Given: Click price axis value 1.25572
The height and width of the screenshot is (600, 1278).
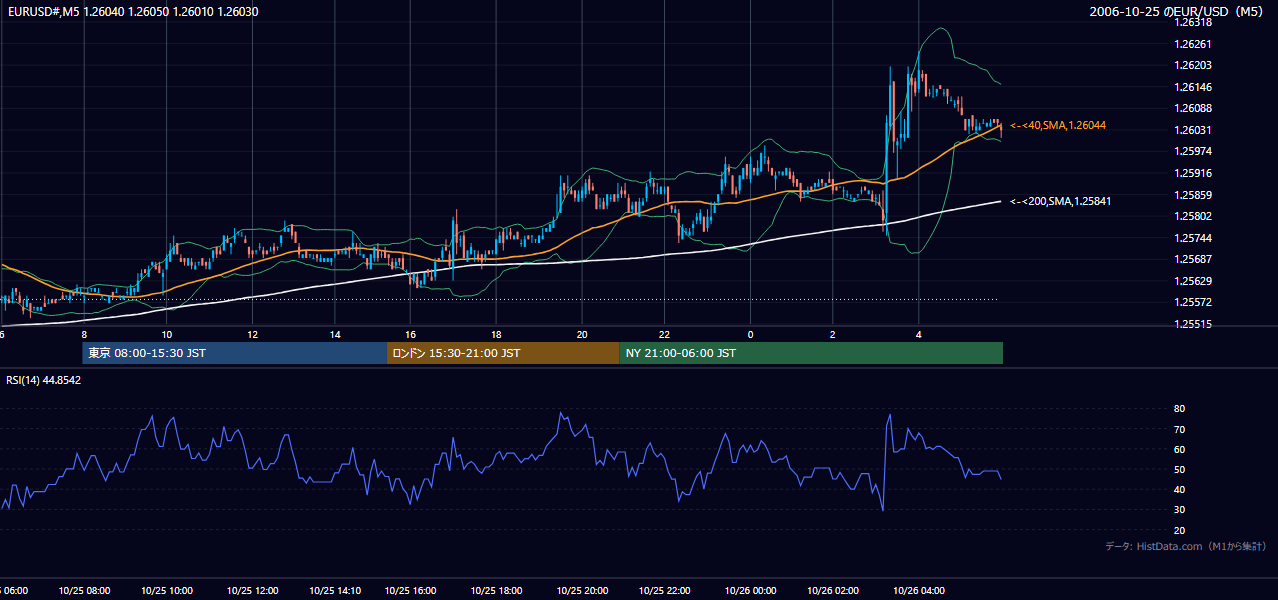Looking at the screenshot, I should pos(1193,302).
